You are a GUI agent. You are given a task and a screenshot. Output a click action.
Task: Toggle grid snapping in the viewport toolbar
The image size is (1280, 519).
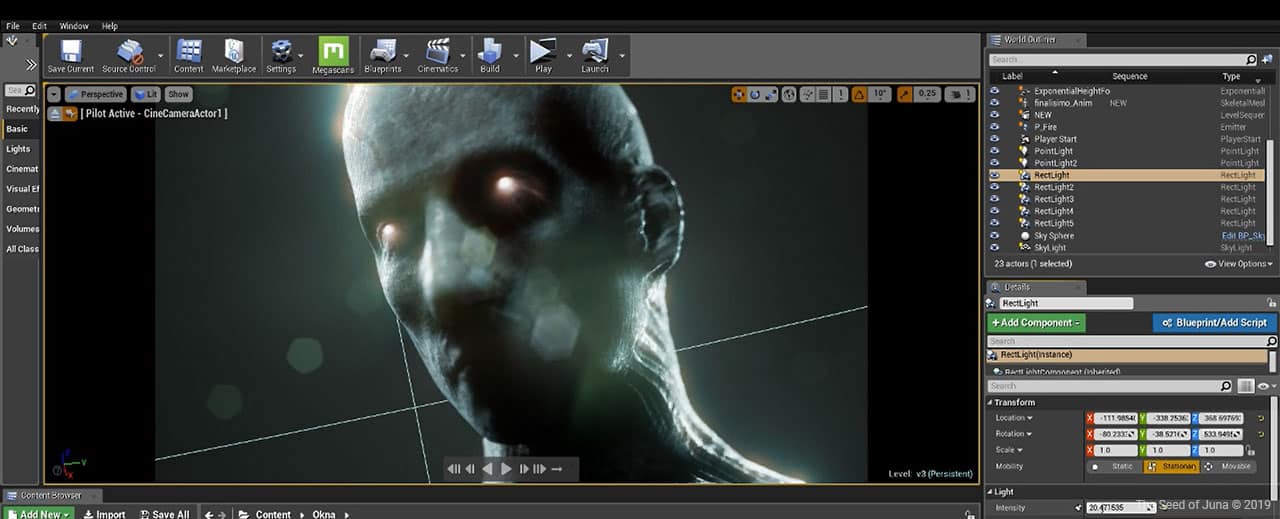pyautogui.click(x=823, y=94)
